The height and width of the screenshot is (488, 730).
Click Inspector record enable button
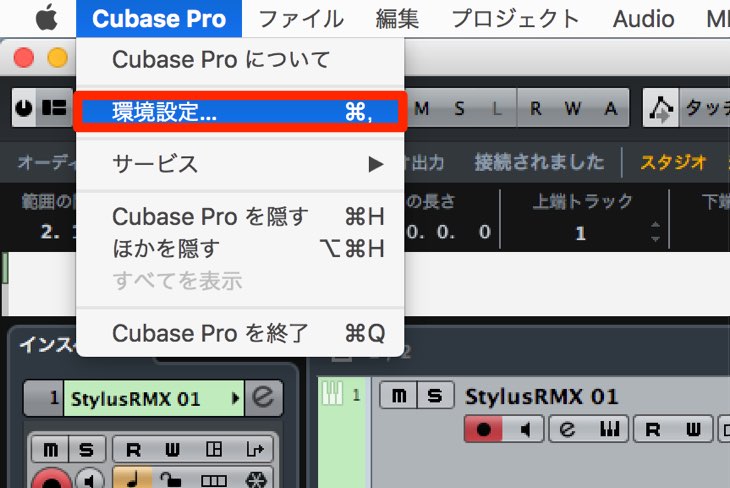point(52,478)
